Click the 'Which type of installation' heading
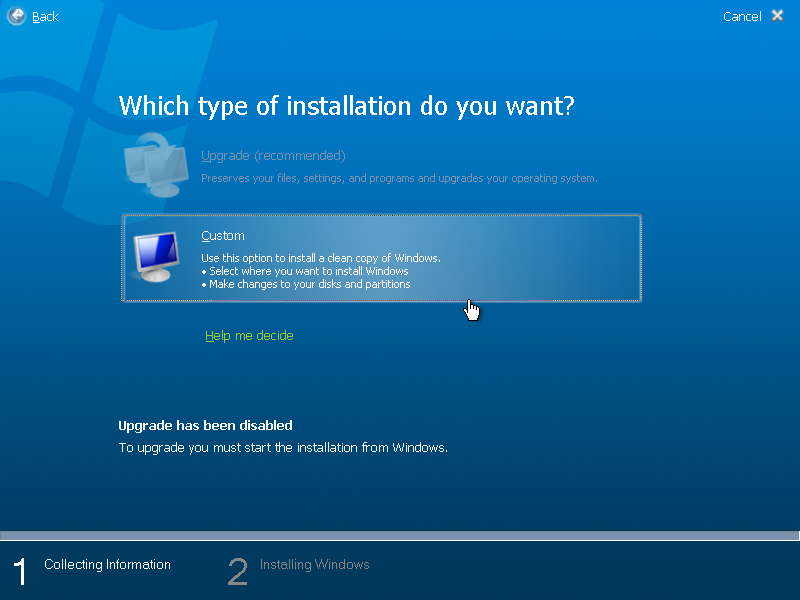The width and height of the screenshot is (800, 600). pyautogui.click(x=346, y=107)
